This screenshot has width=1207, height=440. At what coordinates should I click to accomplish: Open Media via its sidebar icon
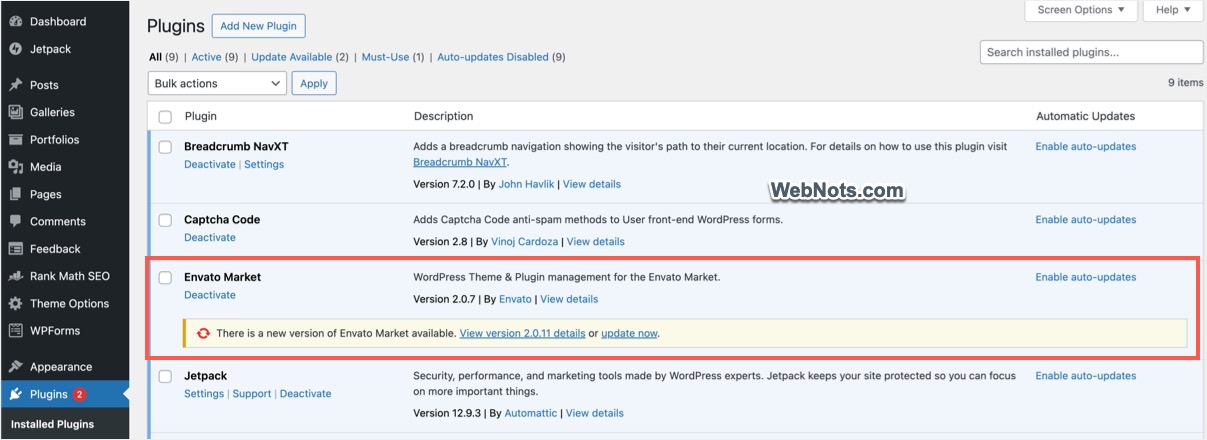point(16,167)
